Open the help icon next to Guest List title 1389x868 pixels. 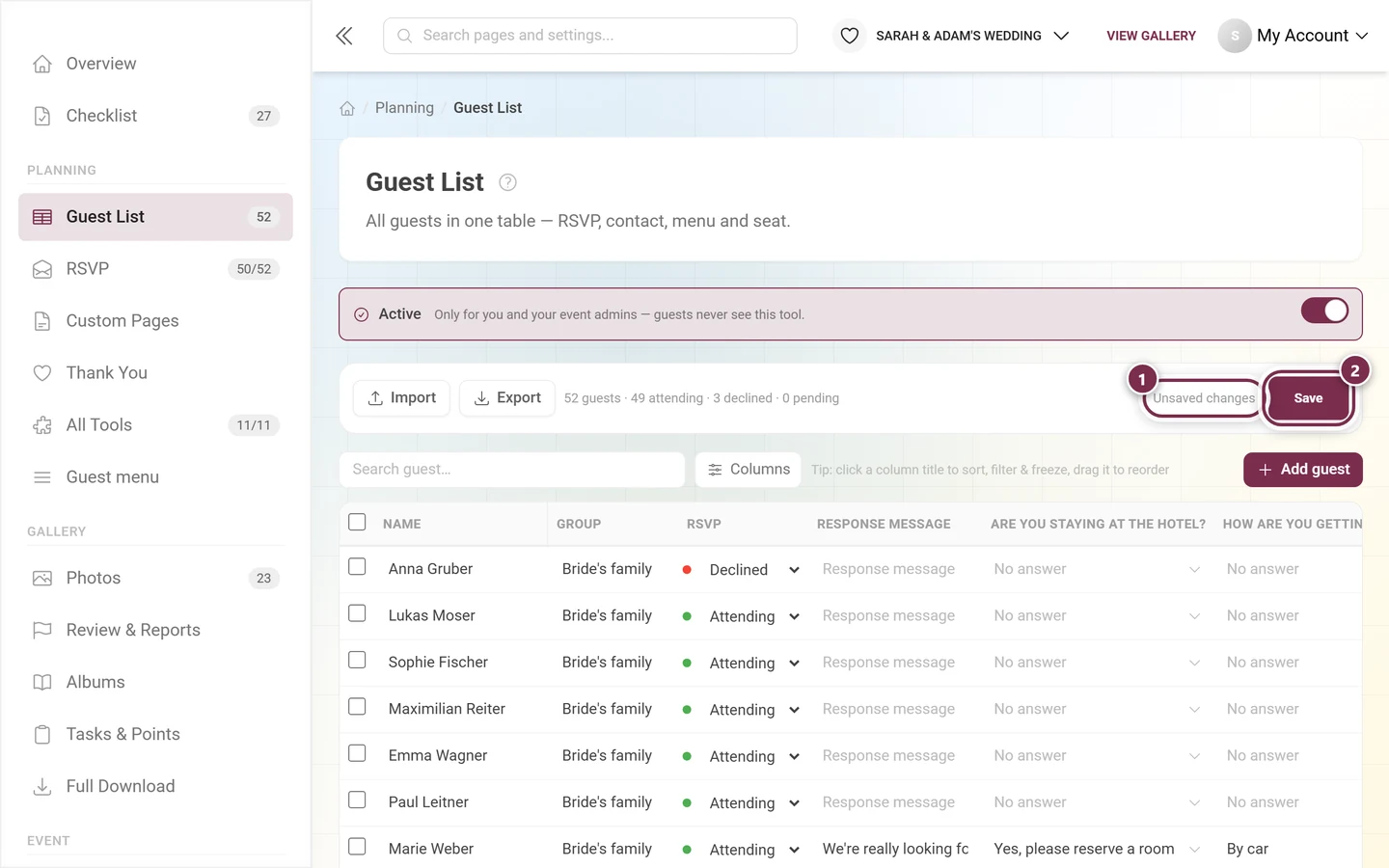pos(507,182)
